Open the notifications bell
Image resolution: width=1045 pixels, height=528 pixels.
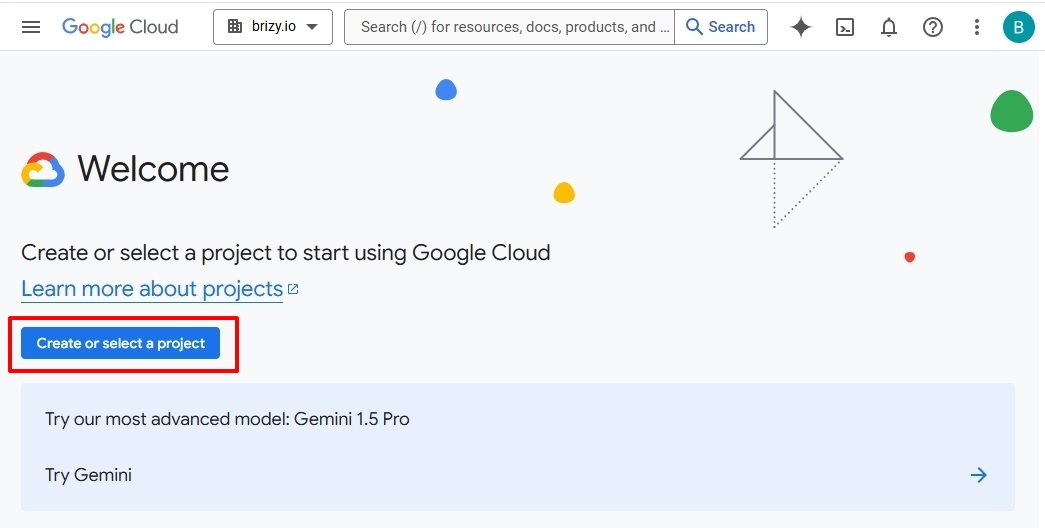(x=888, y=27)
